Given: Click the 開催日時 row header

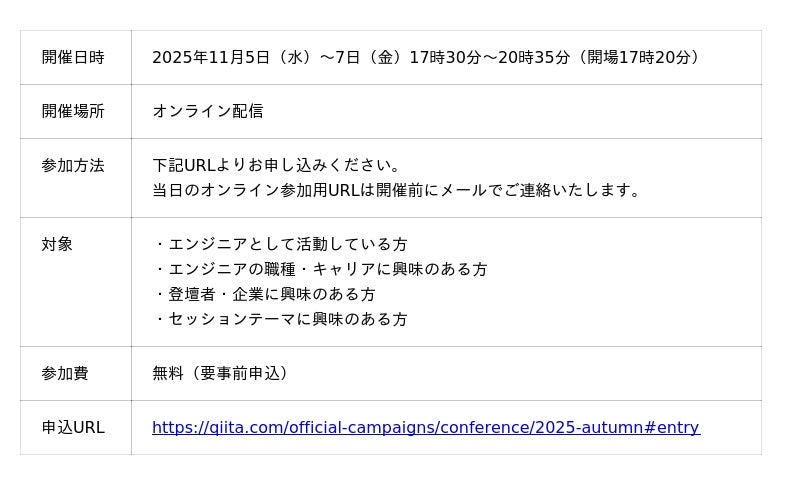Looking at the screenshot, I should (x=72, y=58).
